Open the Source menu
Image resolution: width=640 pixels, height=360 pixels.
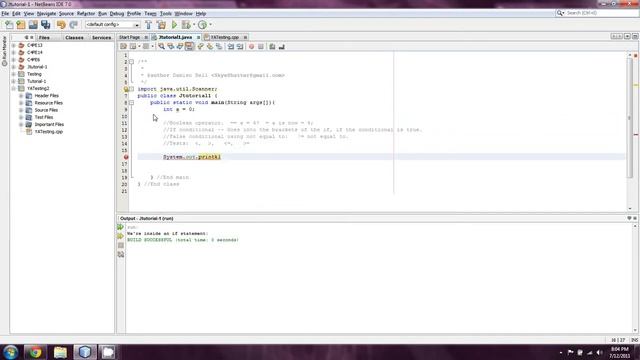(66, 13)
